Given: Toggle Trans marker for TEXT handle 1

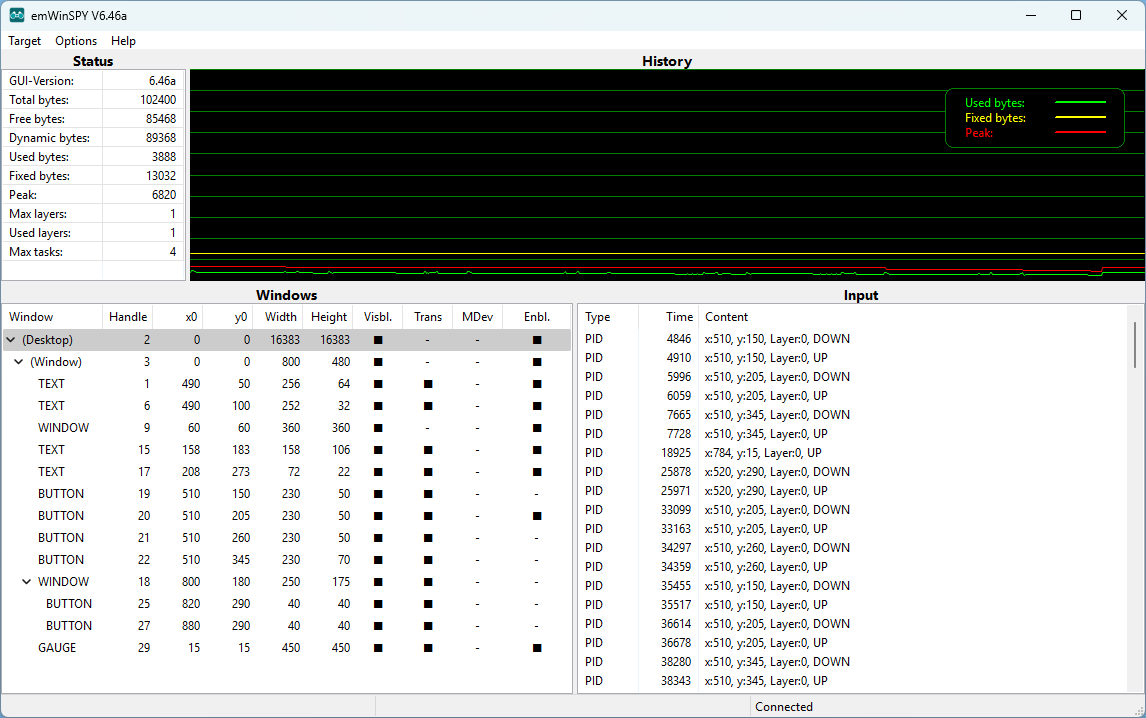Looking at the screenshot, I should (x=428, y=384).
